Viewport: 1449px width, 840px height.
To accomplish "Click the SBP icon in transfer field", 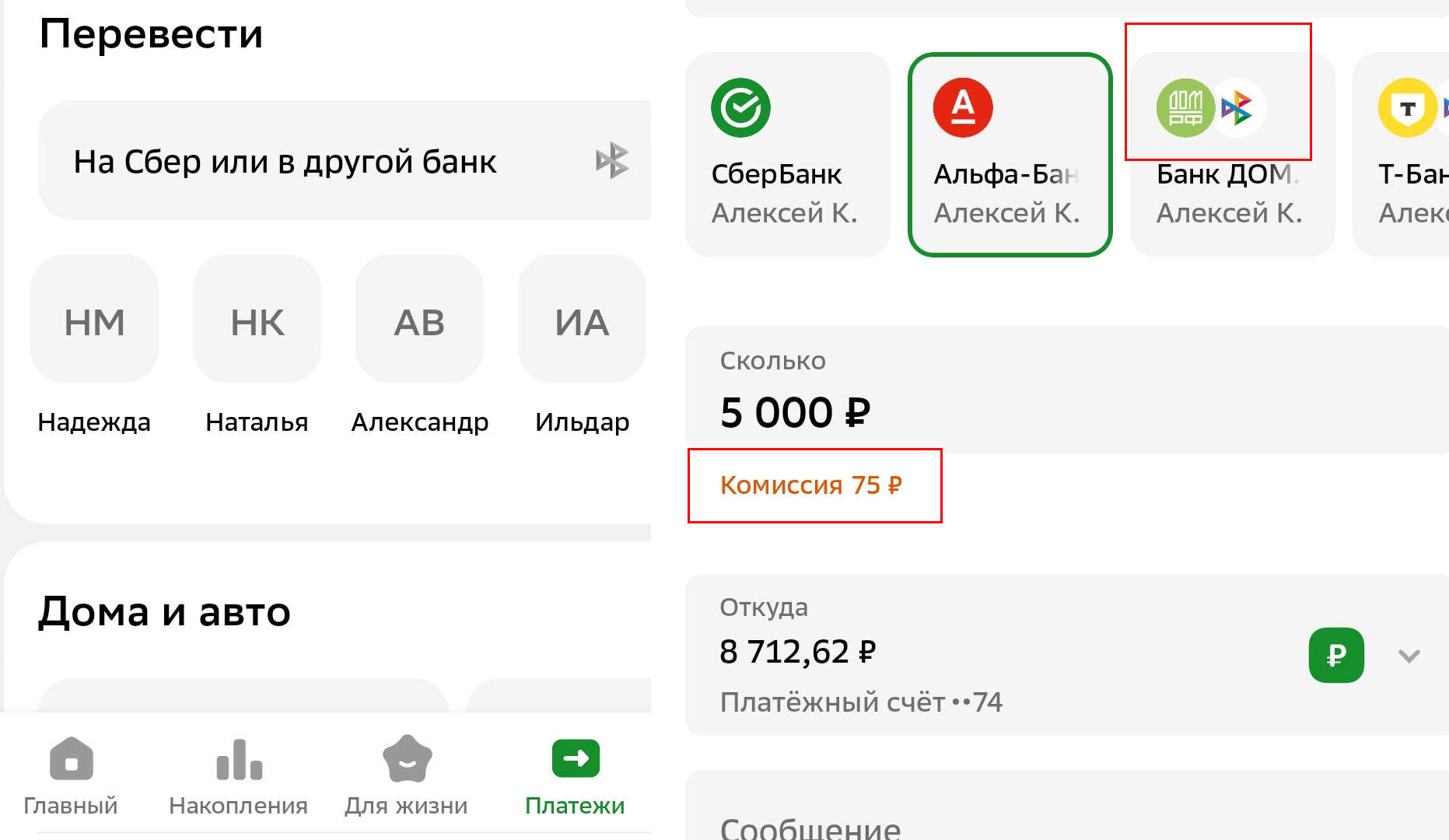I will (x=612, y=160).
